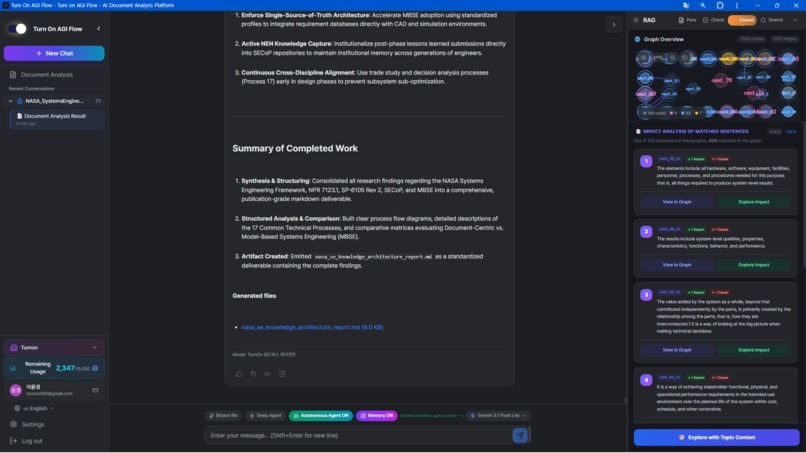
Task: Select number 4 badge sentence card
Action: click(646, 380)
